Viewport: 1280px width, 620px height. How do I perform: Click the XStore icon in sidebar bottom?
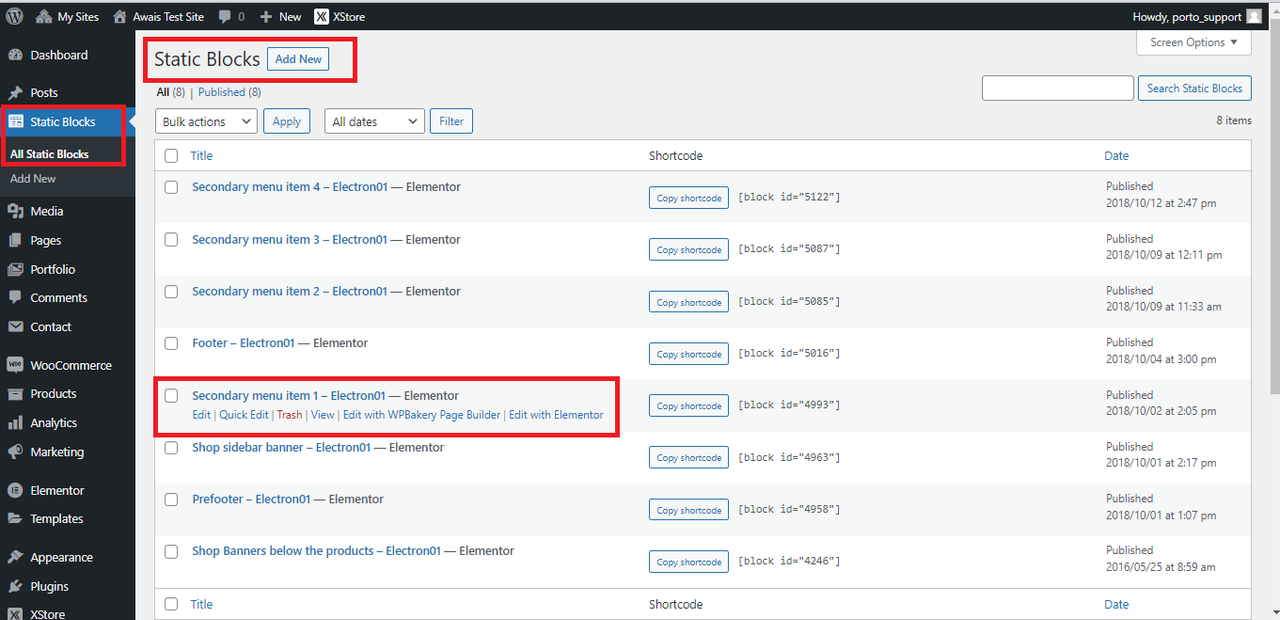click(15, 614)
